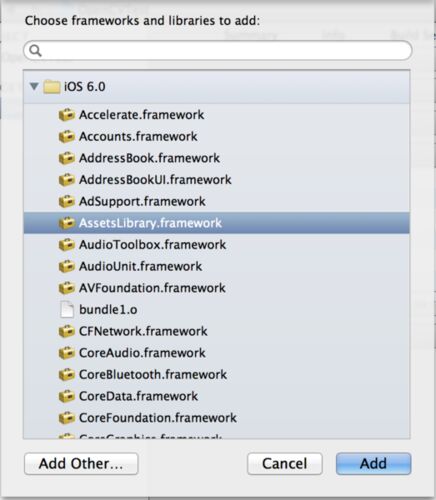Cancel the framework selection dialog
Image resolution: width=436 pixels, height=500 pixels.
pyautogui.click(x=285, y=464)
